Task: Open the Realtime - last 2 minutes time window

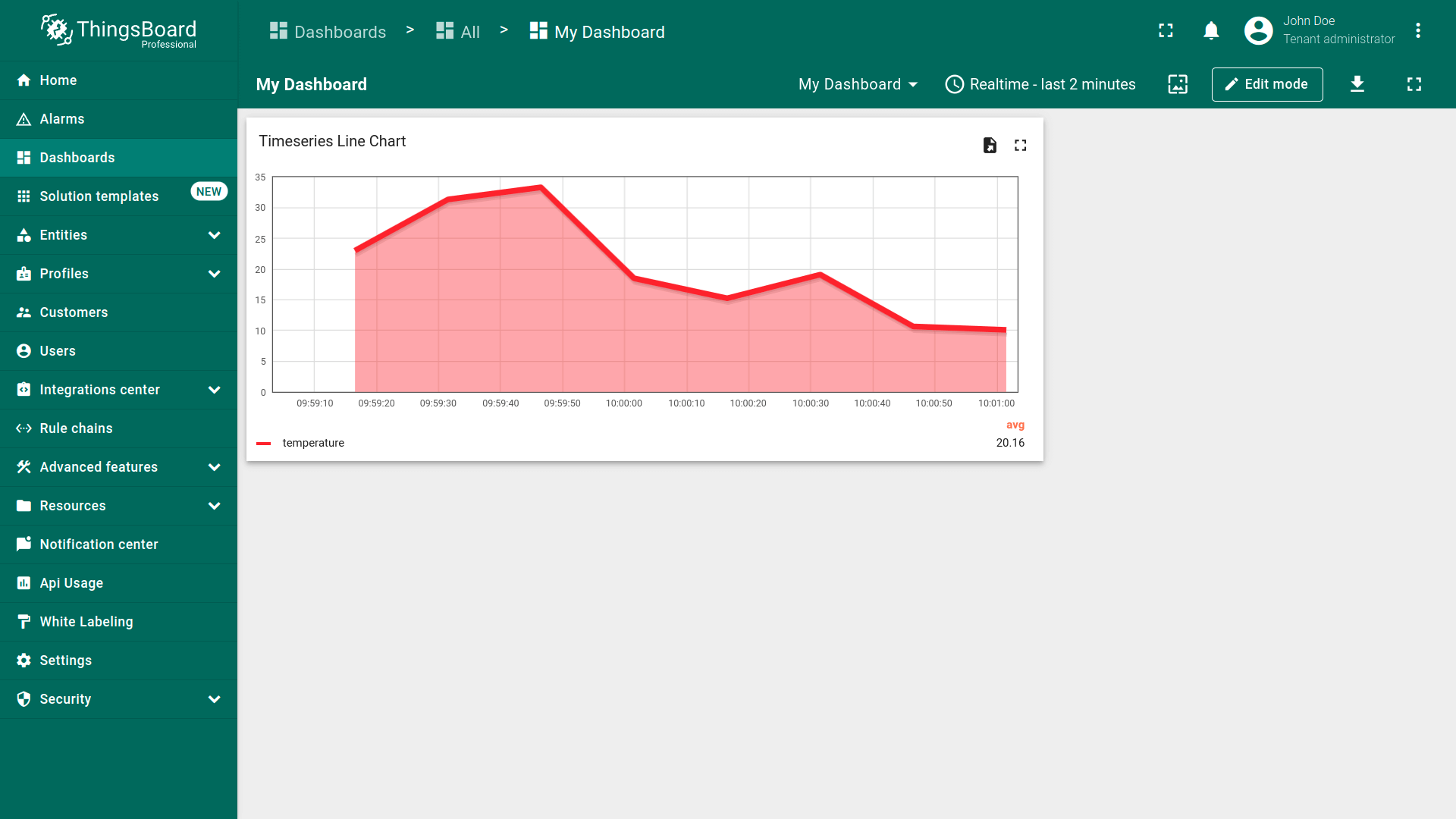Action: click(1040, 84)
